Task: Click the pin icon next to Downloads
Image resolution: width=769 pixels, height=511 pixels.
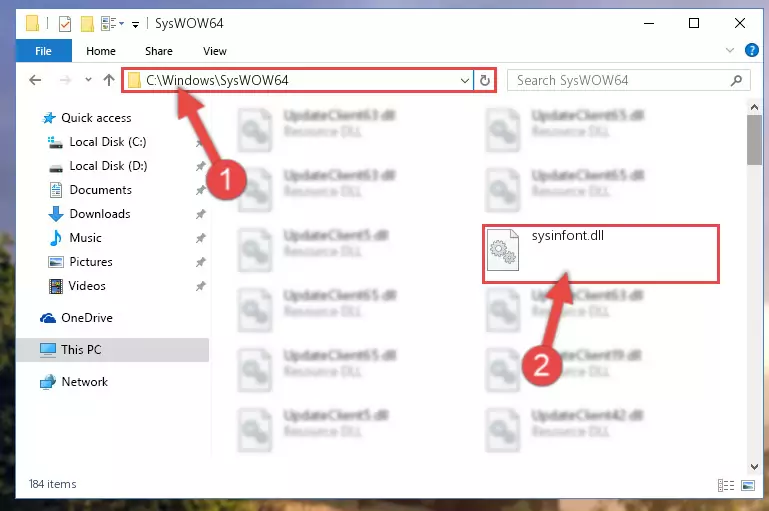Action: coord(200,214)
